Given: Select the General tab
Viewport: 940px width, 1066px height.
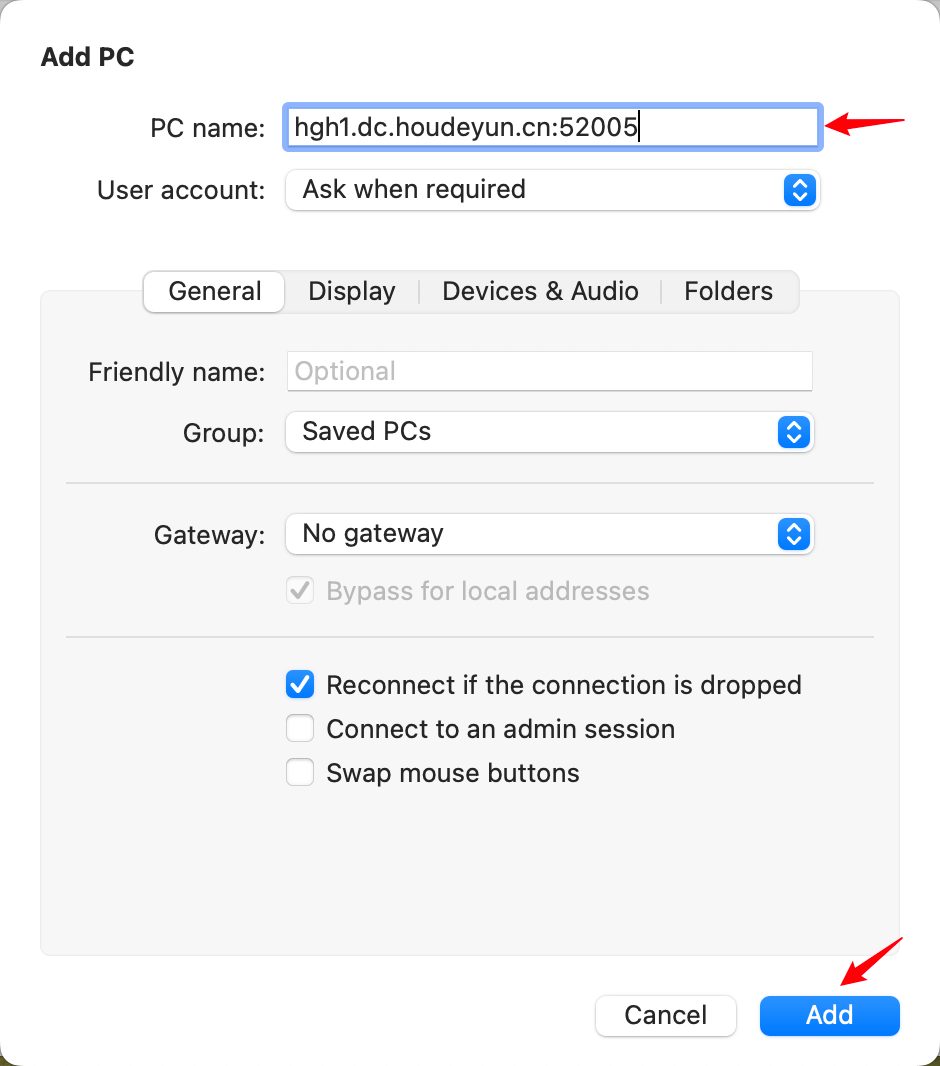Looking at the screenshot, I should (x=215, y=291).
